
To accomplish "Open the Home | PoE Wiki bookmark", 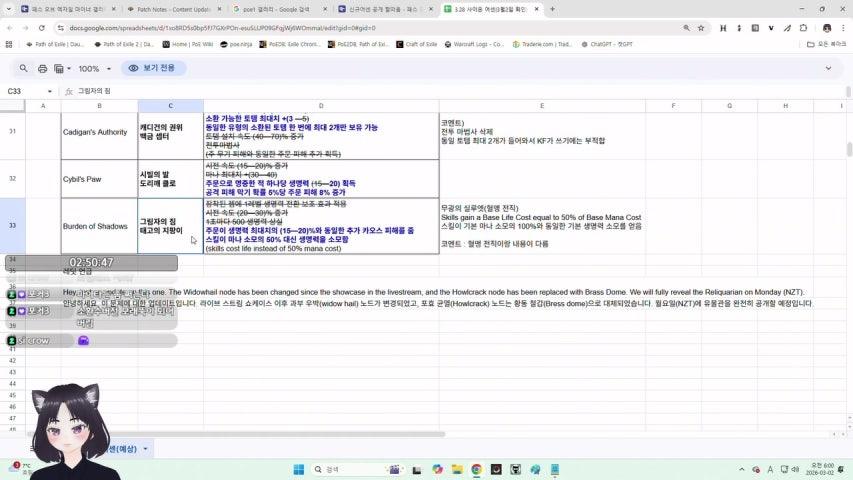I will click(x=188, y=45).
